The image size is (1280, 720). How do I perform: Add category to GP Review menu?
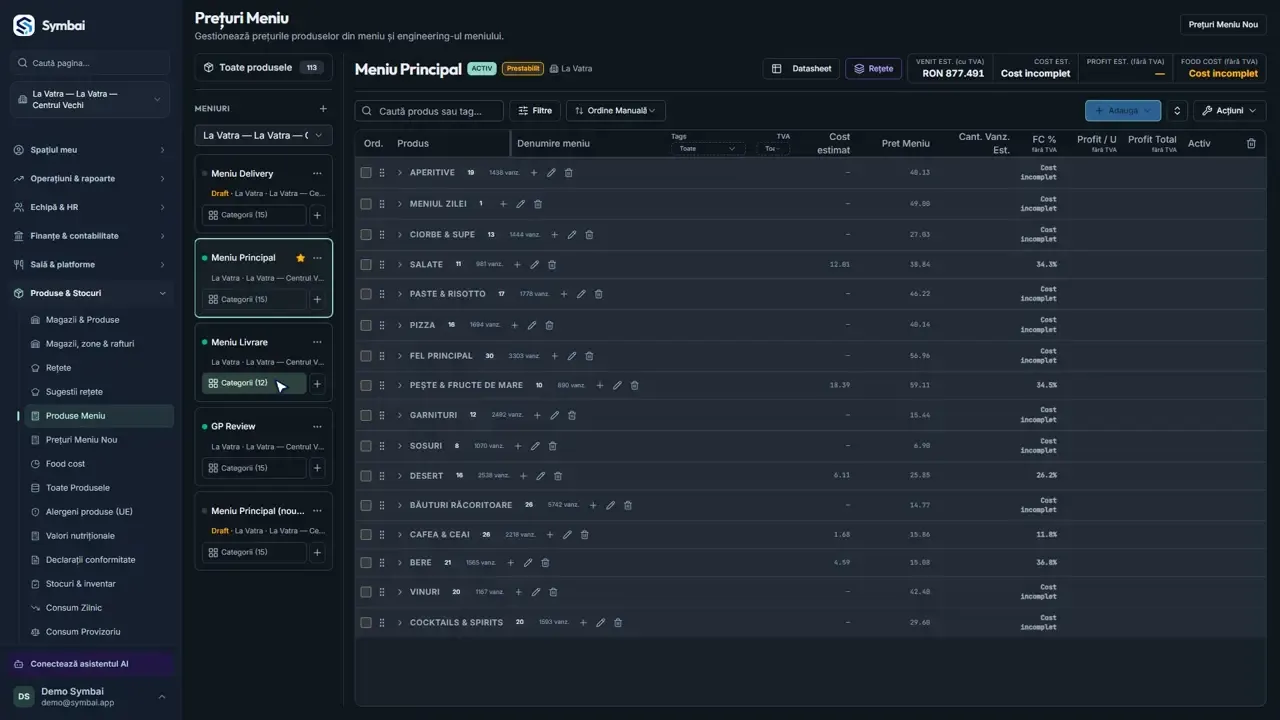[x=317, y=468]
